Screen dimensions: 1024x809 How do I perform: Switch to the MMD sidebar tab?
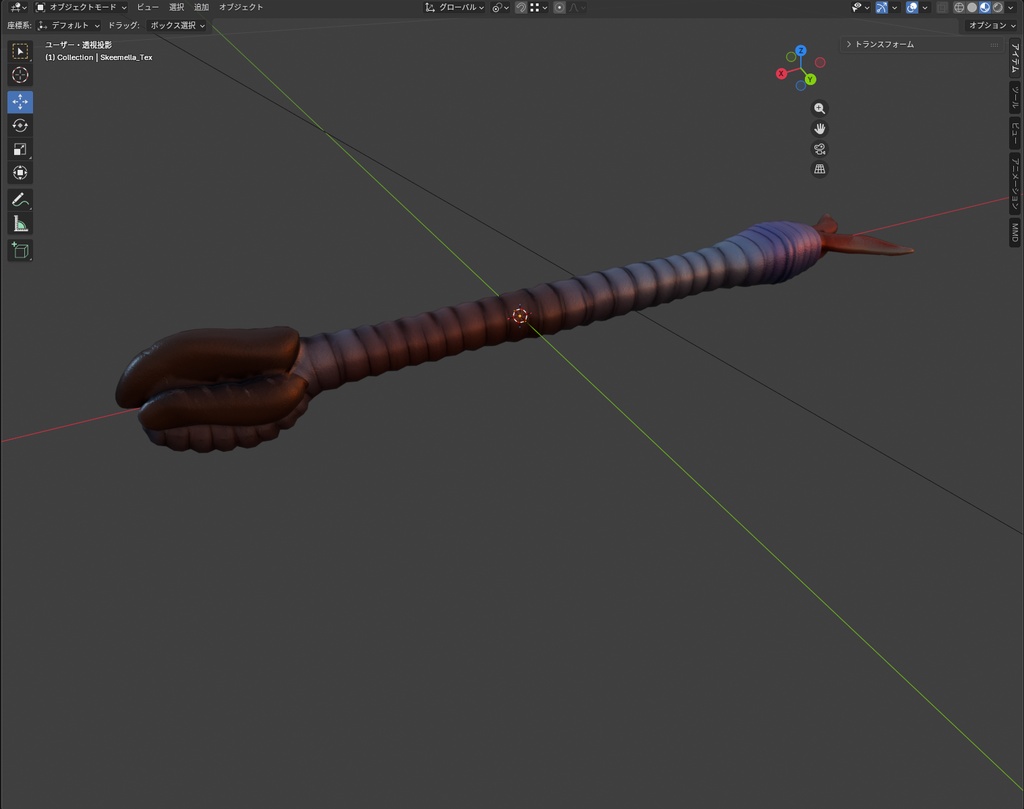(1015, 232)
